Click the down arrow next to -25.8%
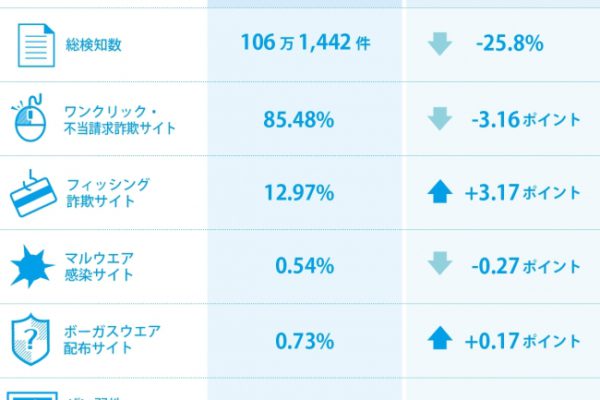The image size is (600, 400). tap(440, 44)
